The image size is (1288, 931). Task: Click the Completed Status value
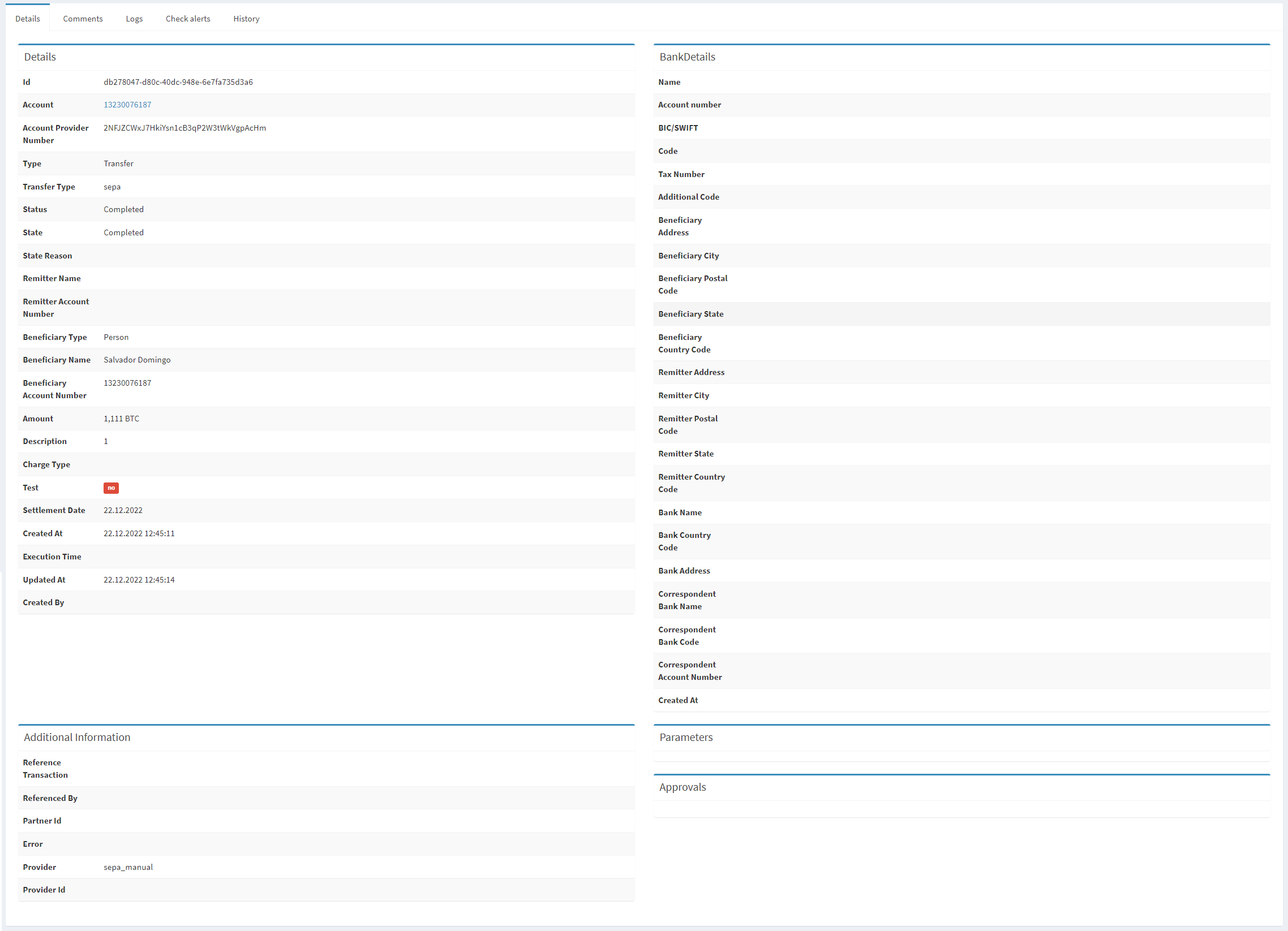[123, 209]
